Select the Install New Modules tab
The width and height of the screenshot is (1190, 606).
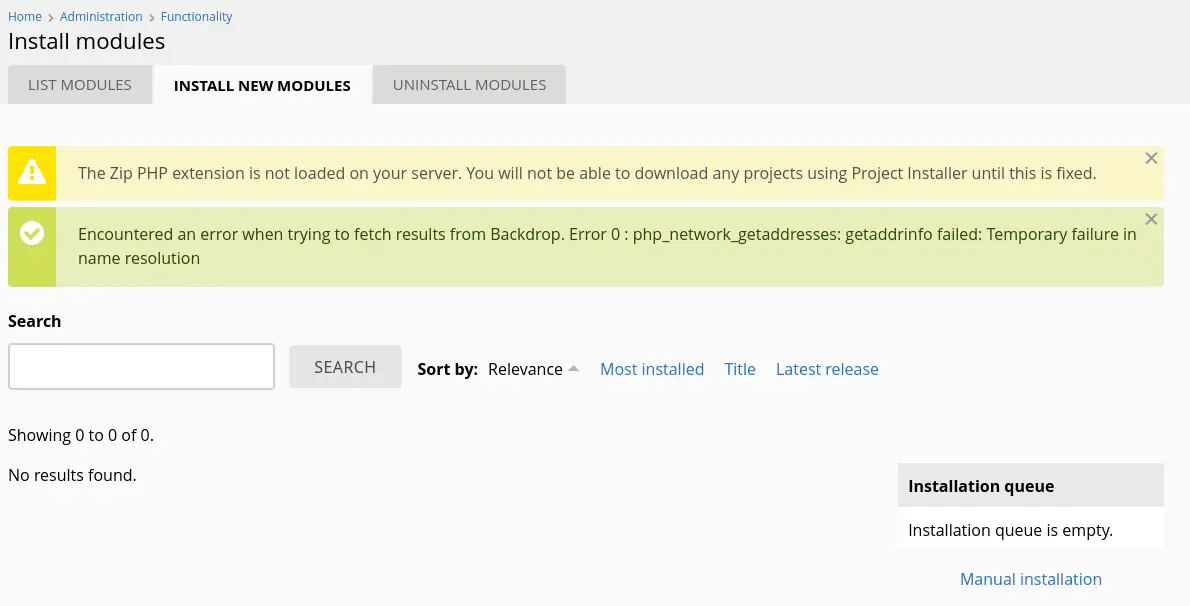click(x=262, y=85)
